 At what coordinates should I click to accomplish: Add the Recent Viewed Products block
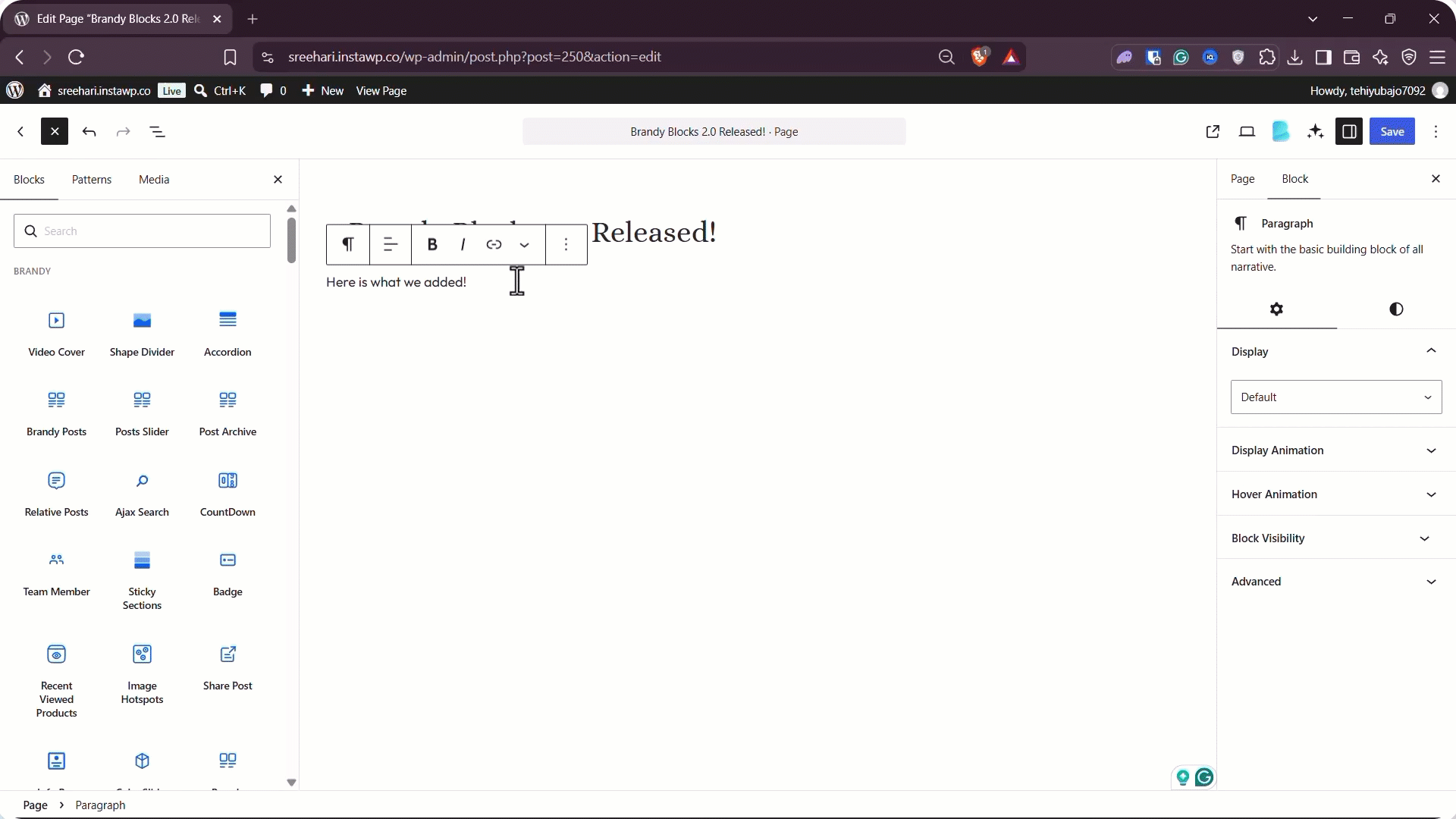point(56,680)
